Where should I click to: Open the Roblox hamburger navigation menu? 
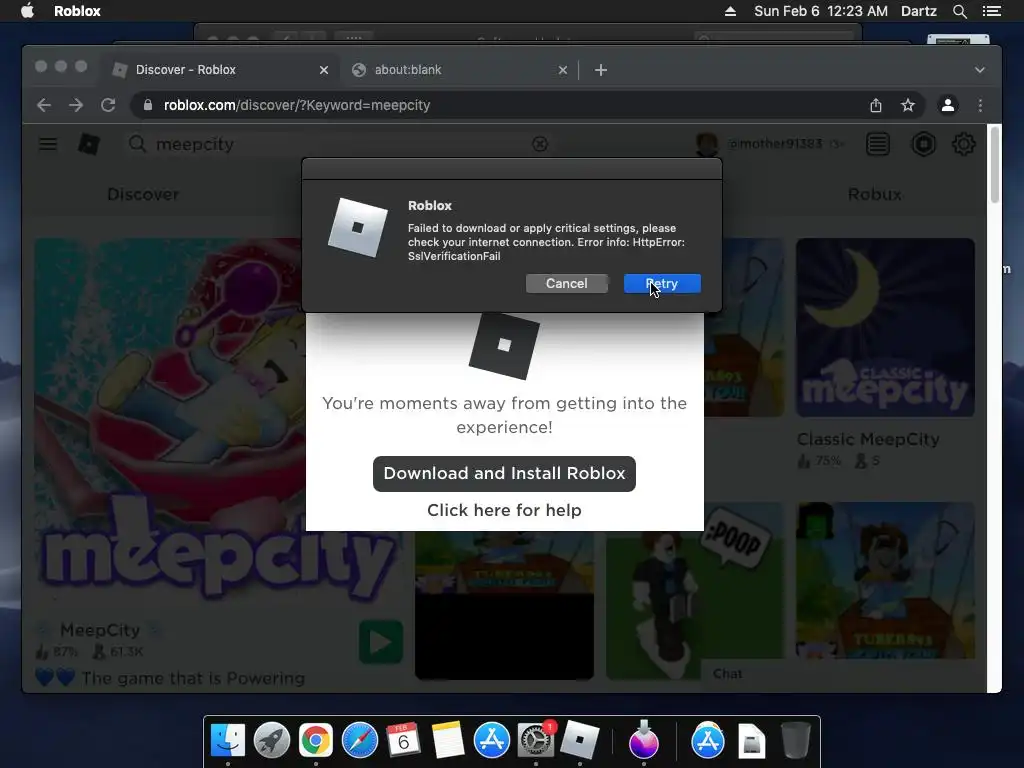(x=48, y=144)
